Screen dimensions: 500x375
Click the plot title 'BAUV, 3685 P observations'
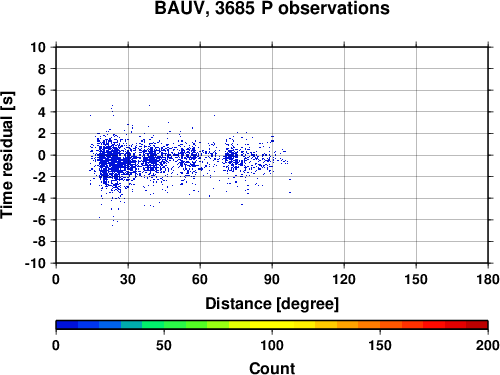pos(272,8)
